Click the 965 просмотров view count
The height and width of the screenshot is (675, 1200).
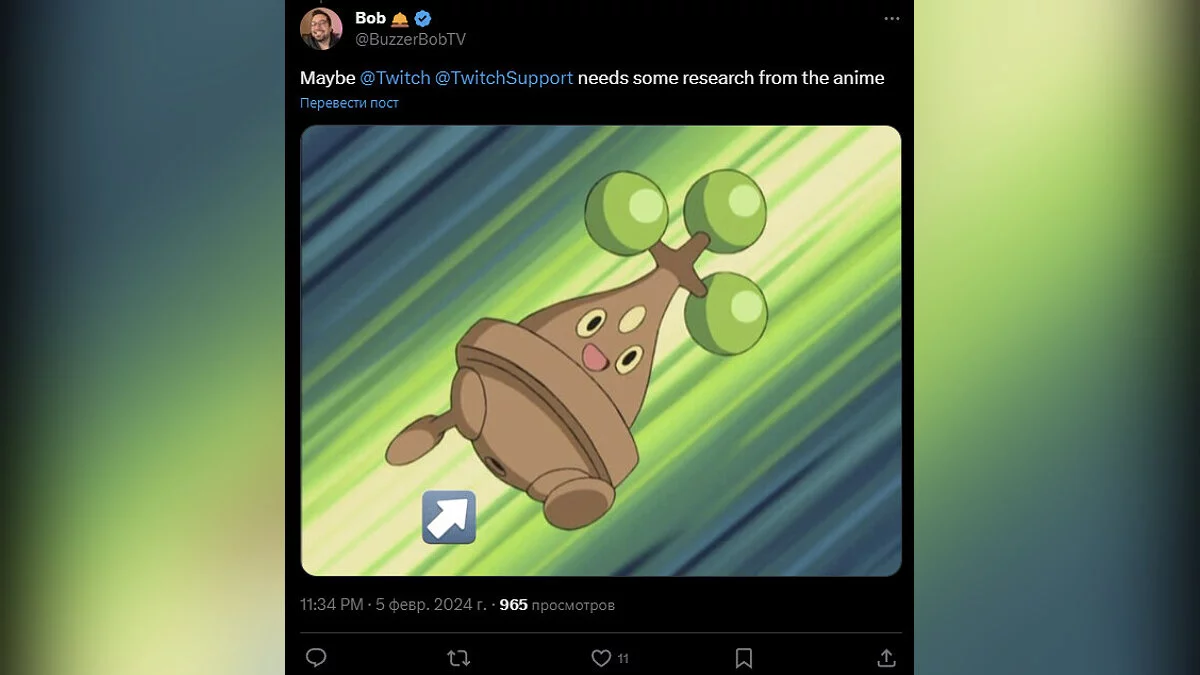557,605
